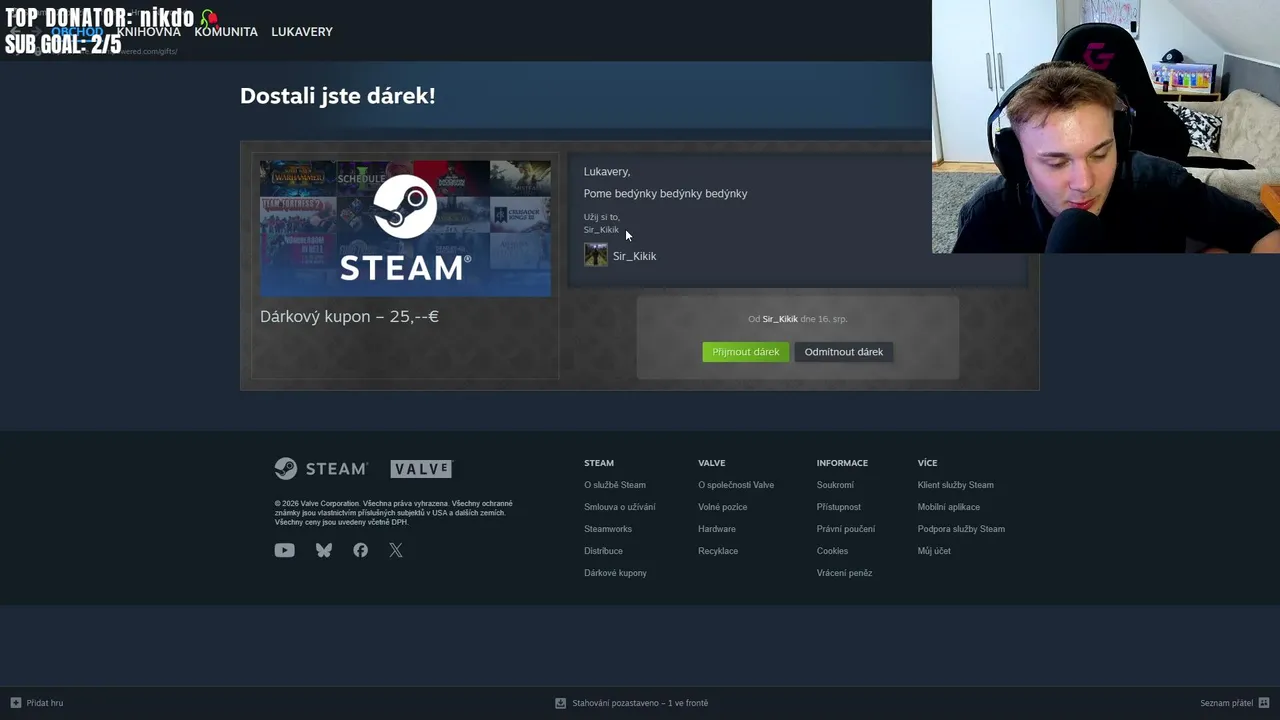The height and width of the screenshot is (720, 1280).
Task: Open Hardware footer link
Action: pyautogui.click(x=716, y=529)
